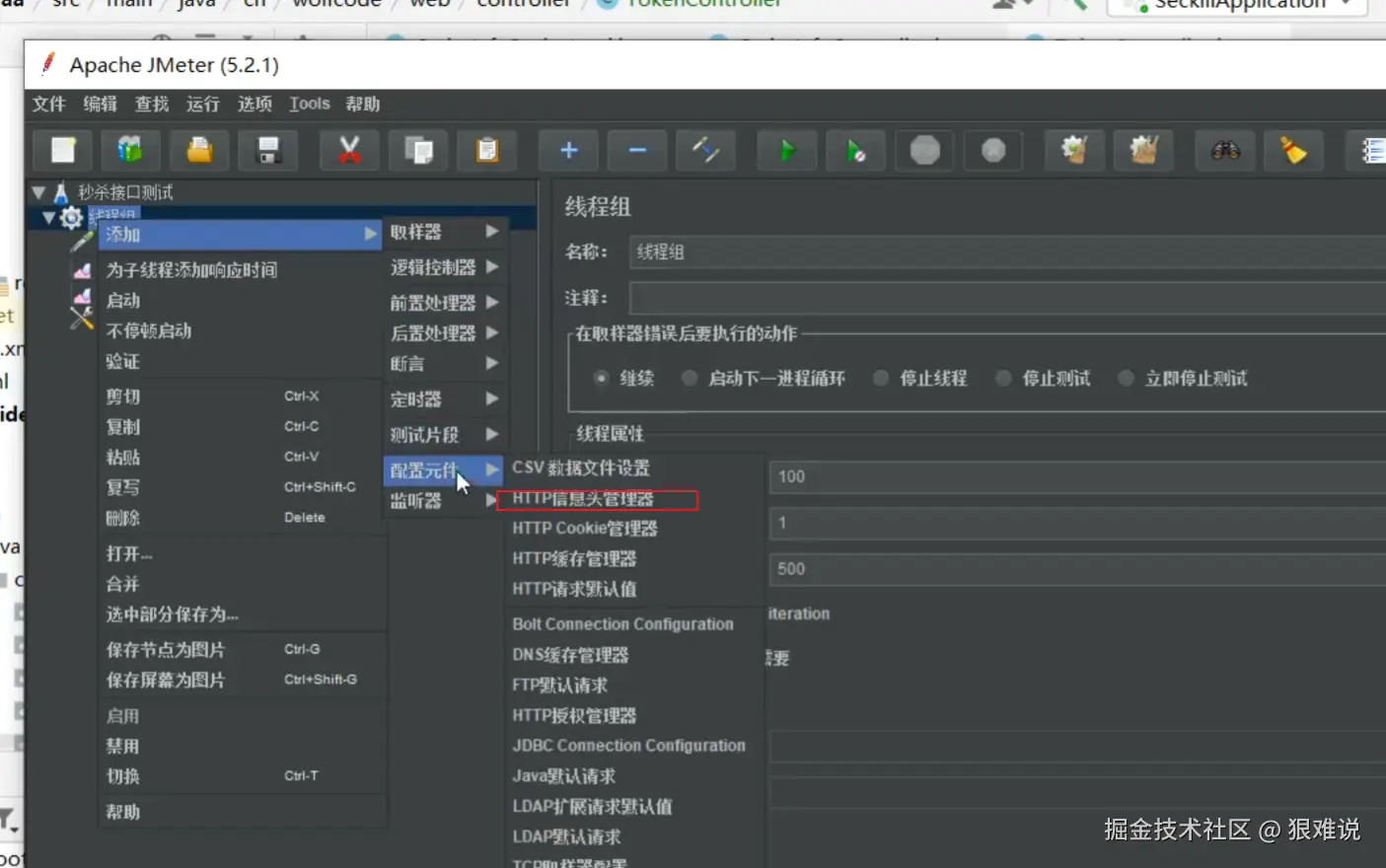
Task: Open the 帮助 menu in menu bar
Action: tap(362, 104)
